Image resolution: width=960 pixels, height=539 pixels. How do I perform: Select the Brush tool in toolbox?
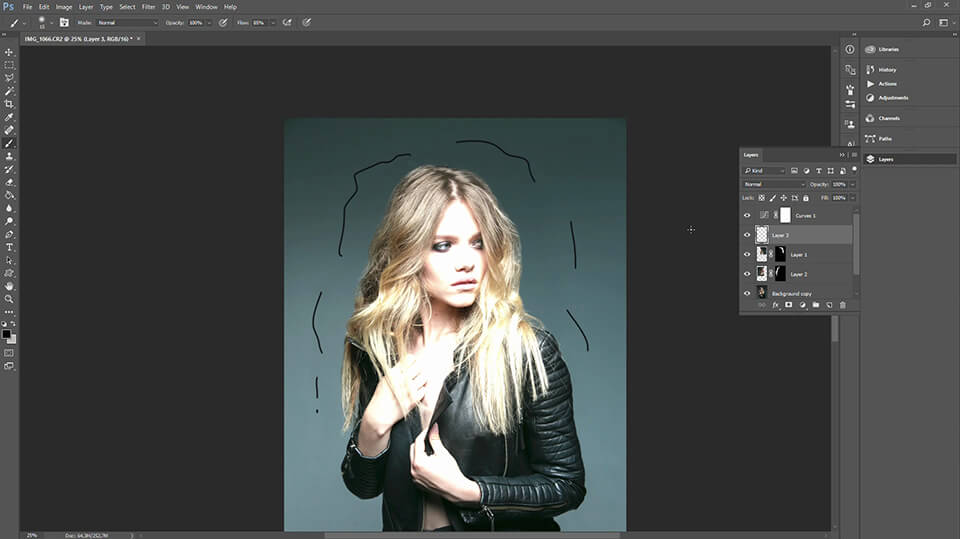point(9,143)
